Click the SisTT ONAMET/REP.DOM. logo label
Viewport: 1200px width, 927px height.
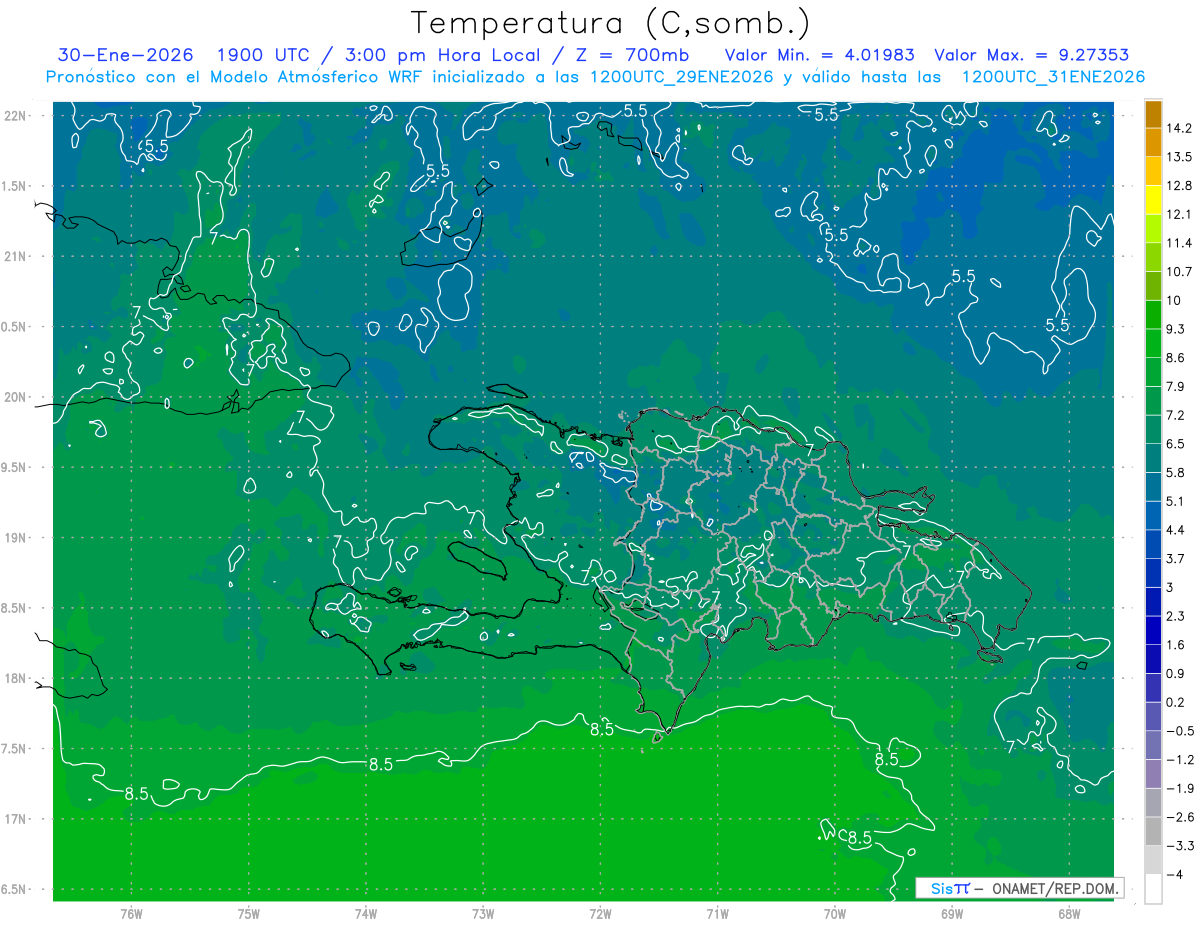click(x=1019, y=887)
